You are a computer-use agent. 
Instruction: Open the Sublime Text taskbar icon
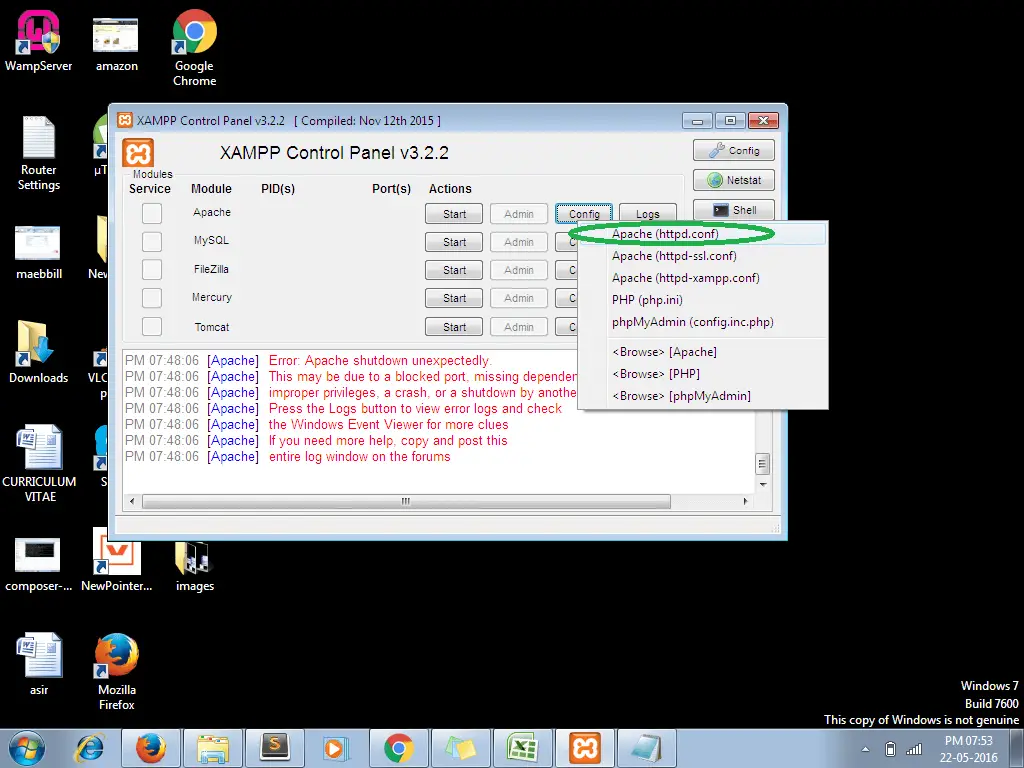point(273,748)
